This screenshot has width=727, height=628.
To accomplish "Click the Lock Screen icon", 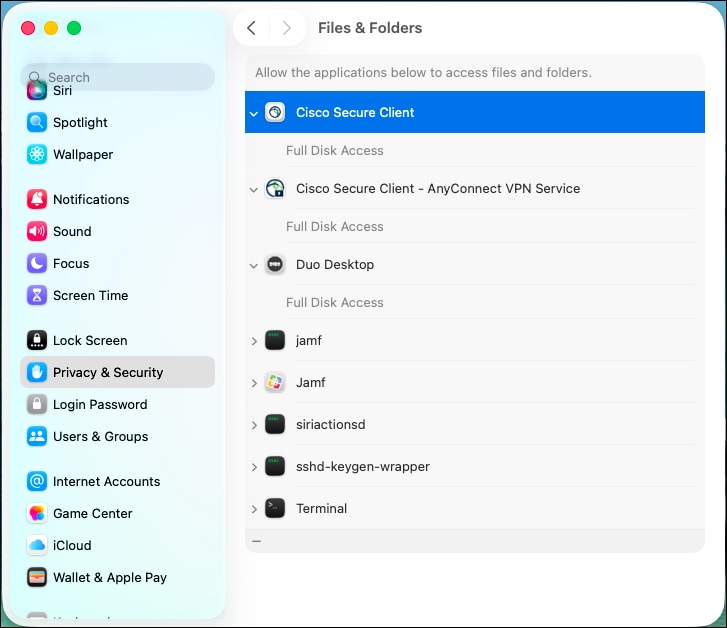I will coord(37,340).
